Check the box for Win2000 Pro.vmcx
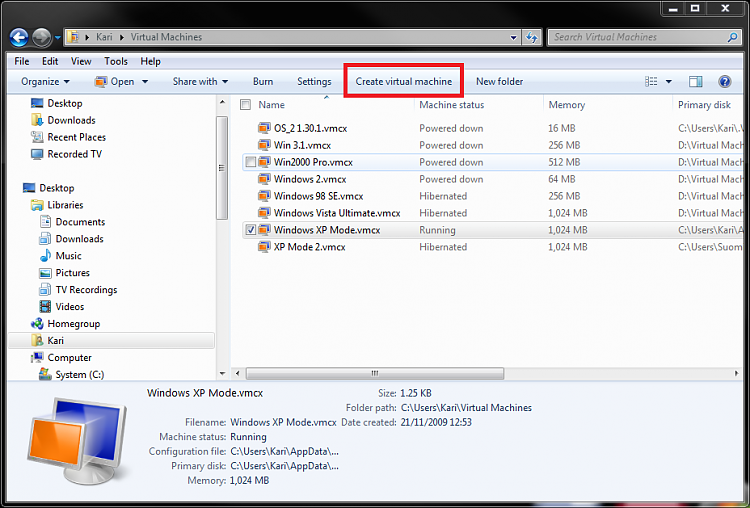The image size is (750, 508). pos(250,162)
